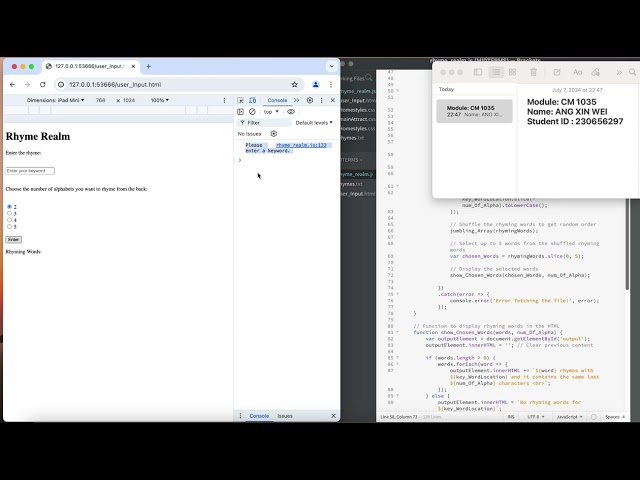The height and width of the screenshot is (480, 640).
Task: Bookmark page with star icon
Action: [x=294, y=84]
